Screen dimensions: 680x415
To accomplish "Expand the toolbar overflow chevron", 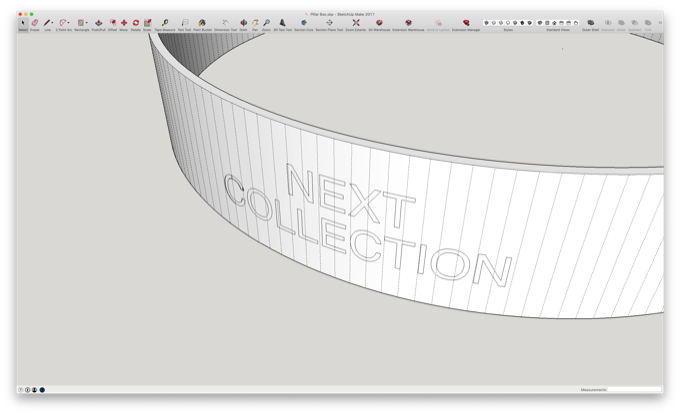I will click(x=660, y=23).
